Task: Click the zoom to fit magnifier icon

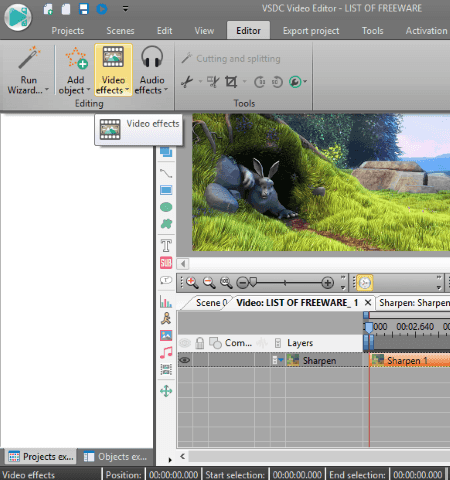Action: [226, 283]
